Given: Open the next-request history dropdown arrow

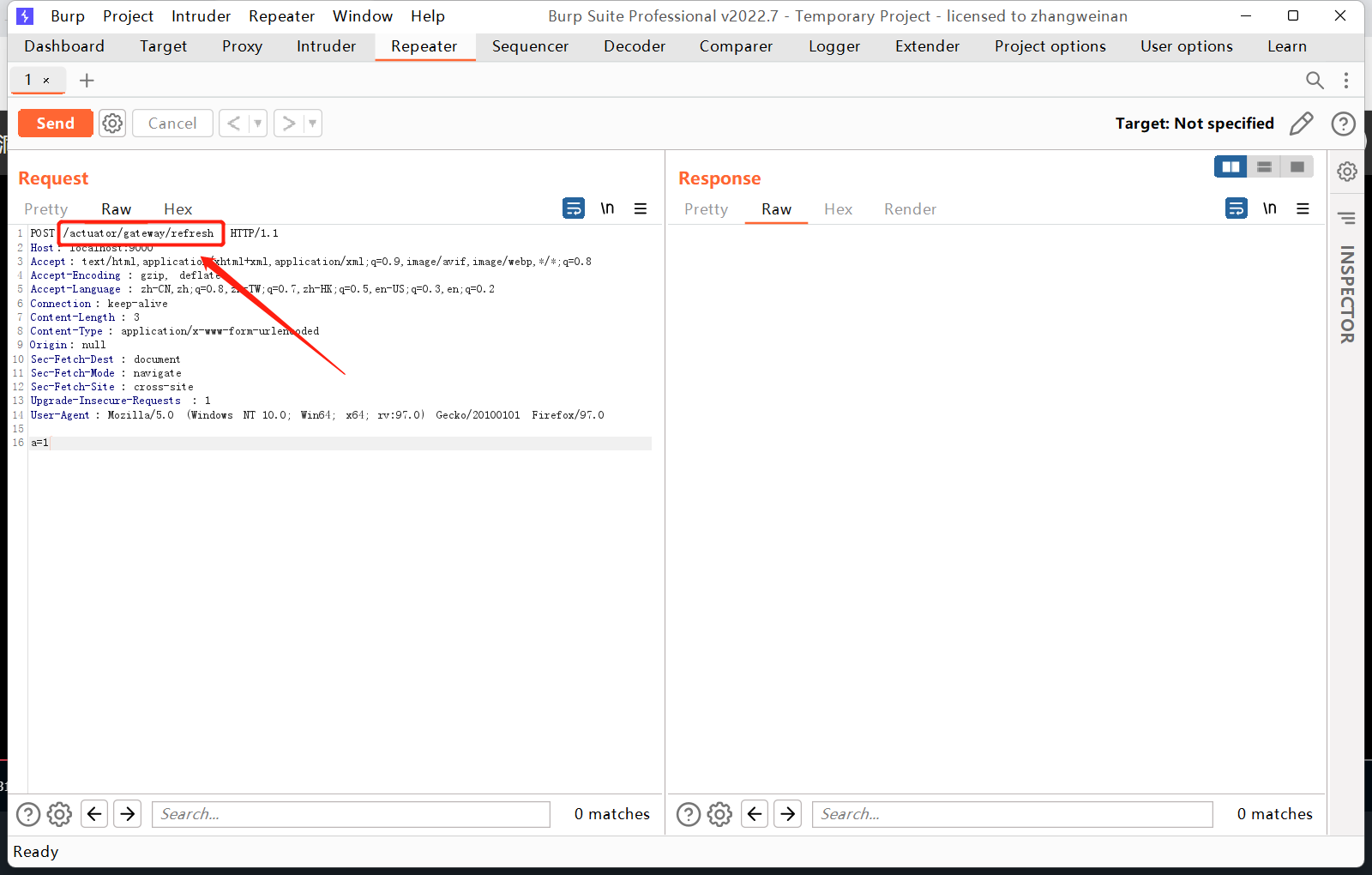Looking at the screenshot, I should (x=313, y=124).
